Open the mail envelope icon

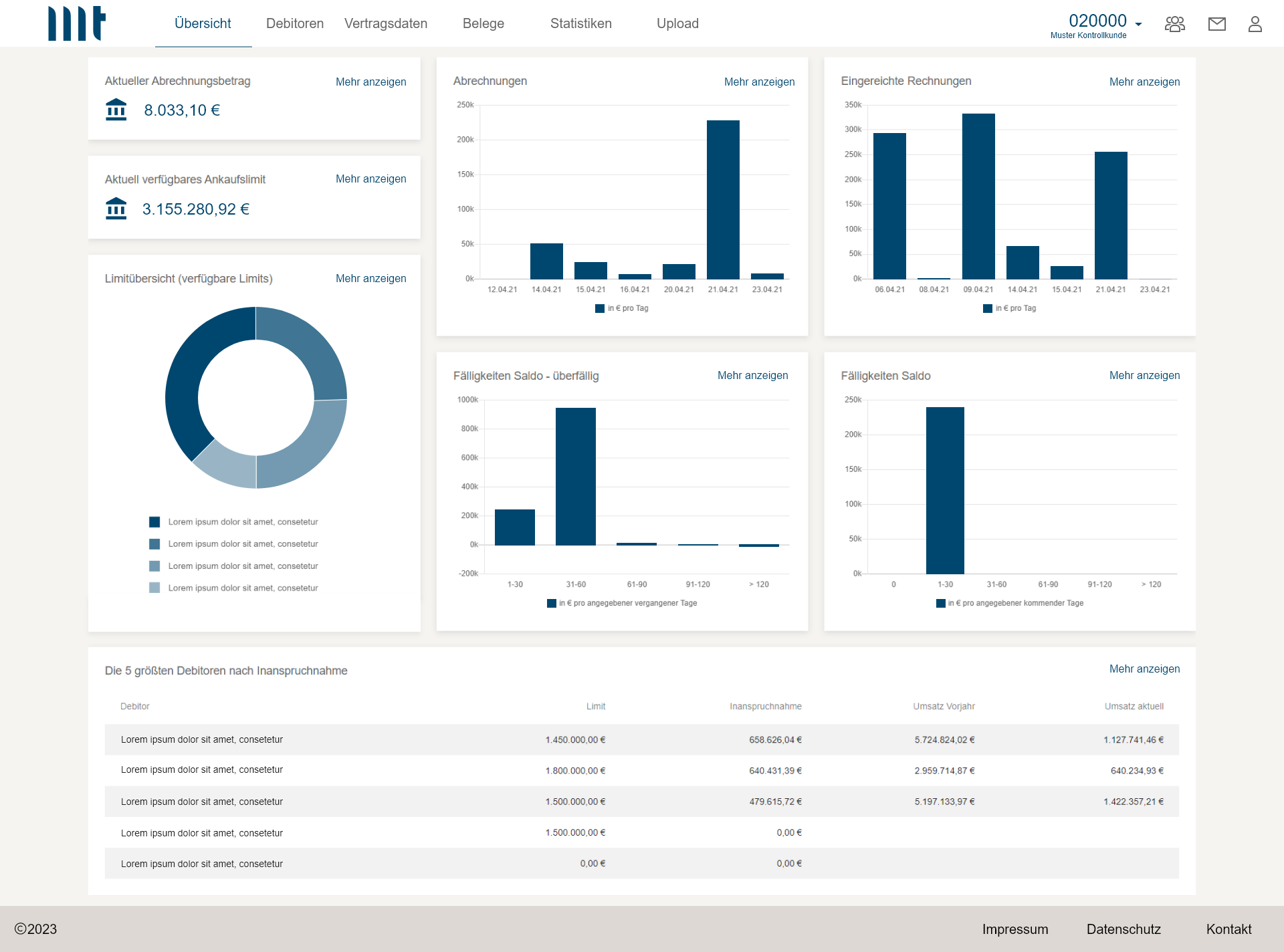point(1217,24)
